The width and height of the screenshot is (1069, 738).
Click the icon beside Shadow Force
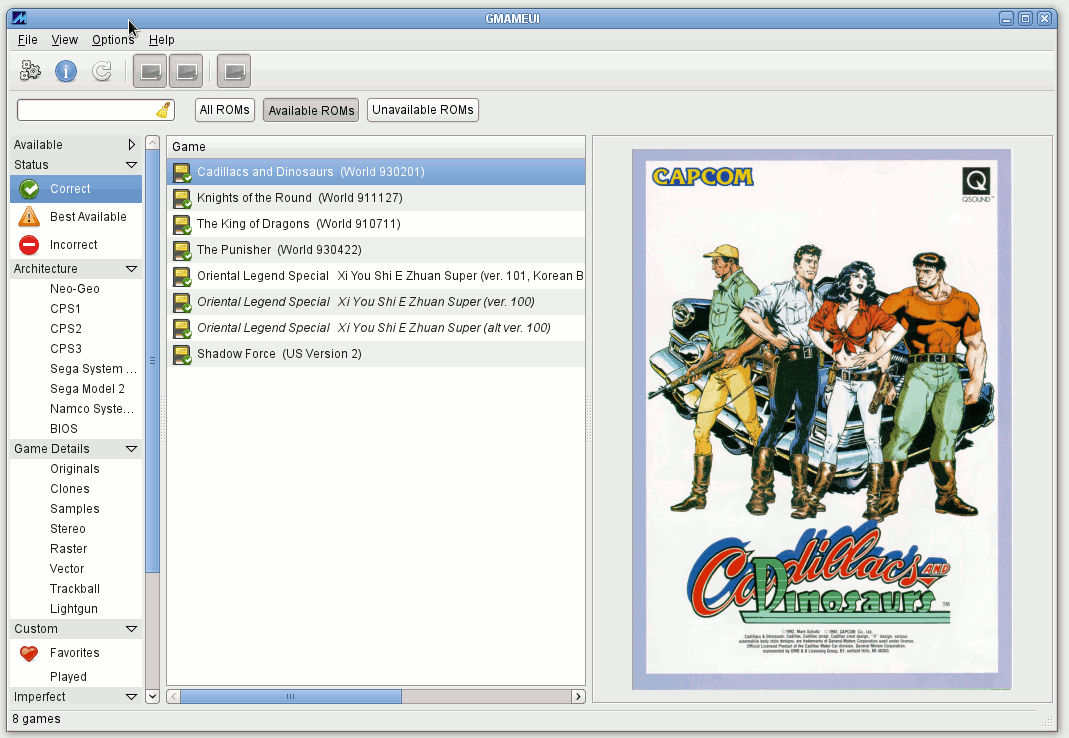(182, 354)
